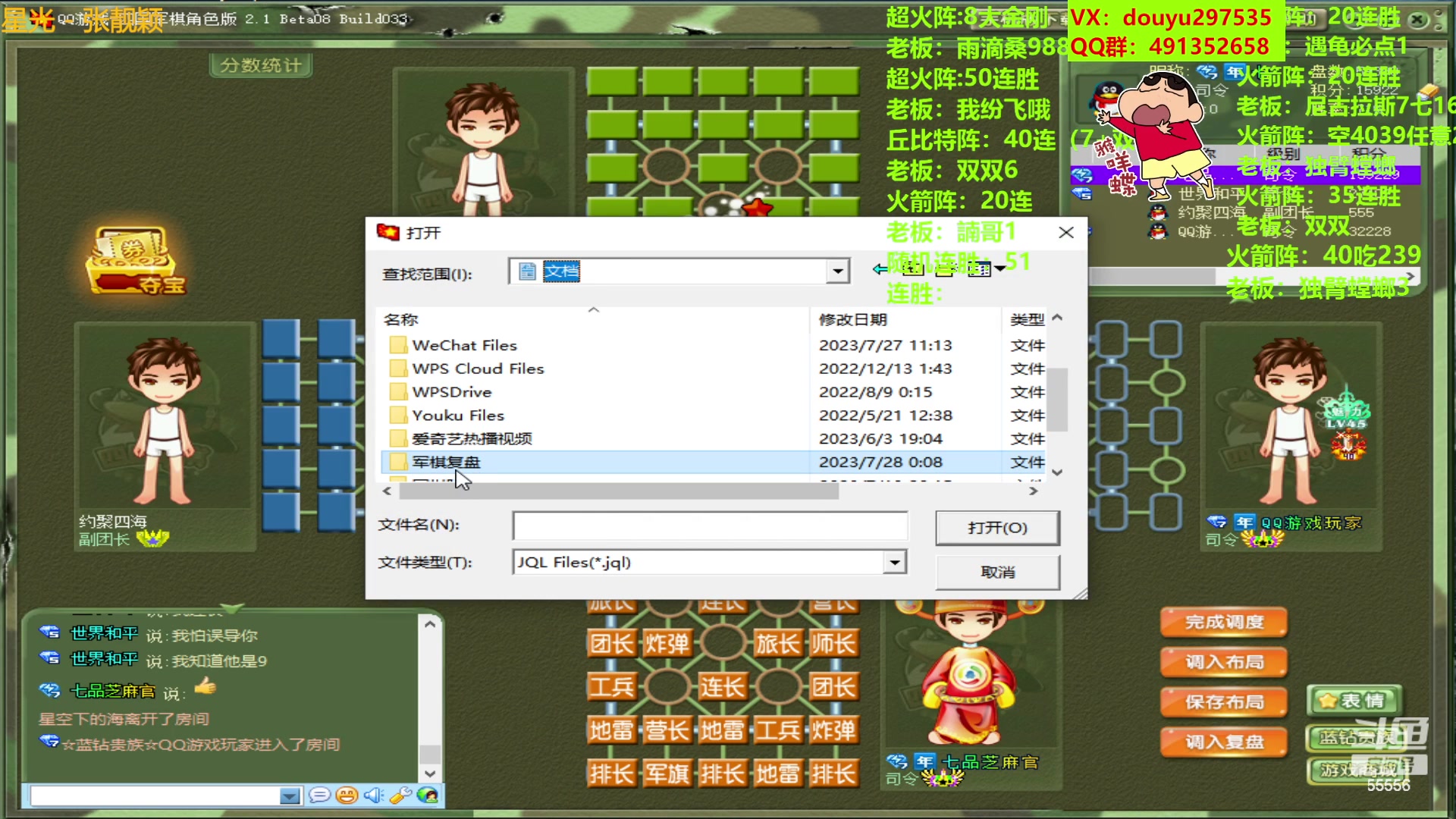
Task: Click the left arrow of horizontal scrollbar
Action: [388, 491]
